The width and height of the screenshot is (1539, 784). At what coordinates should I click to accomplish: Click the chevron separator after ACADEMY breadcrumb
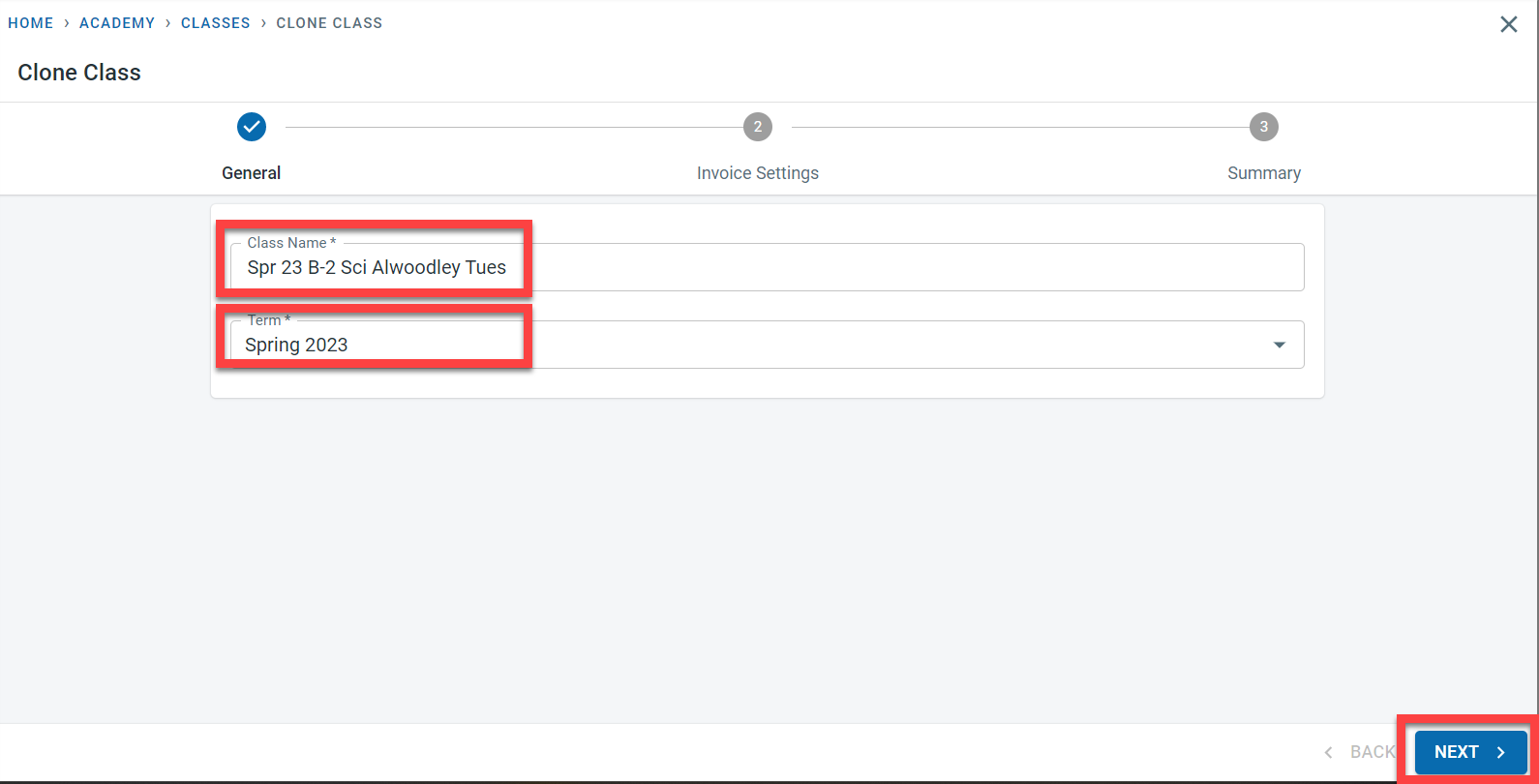point(167,23)
